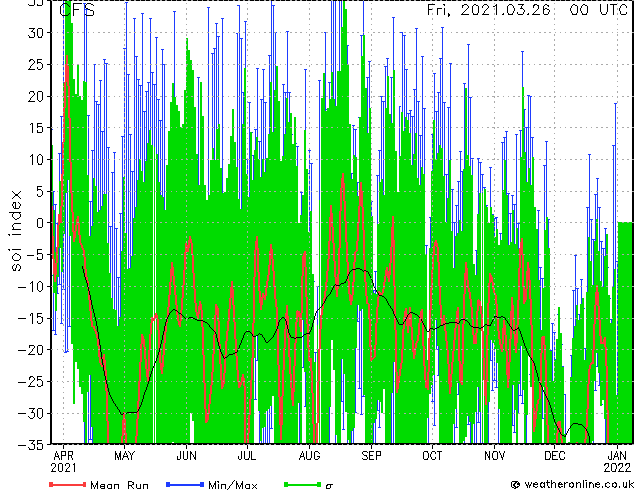Click the DEC month label

click(555, 456)
